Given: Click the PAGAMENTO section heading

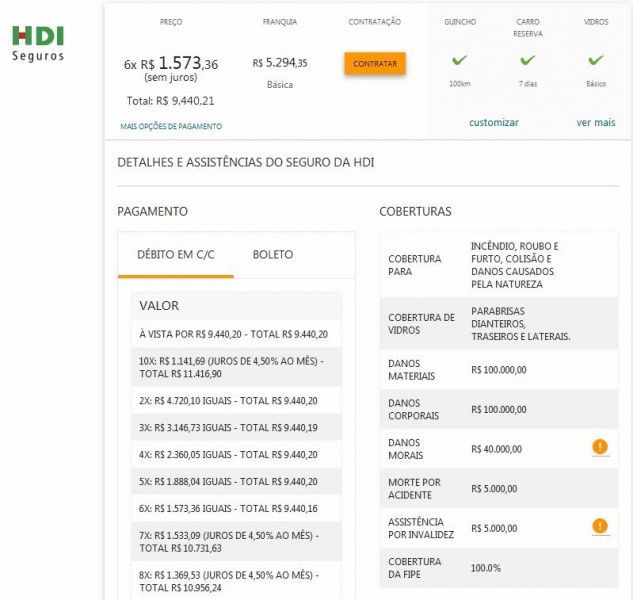Looking at the screenshot, I should tap(152, 212).
